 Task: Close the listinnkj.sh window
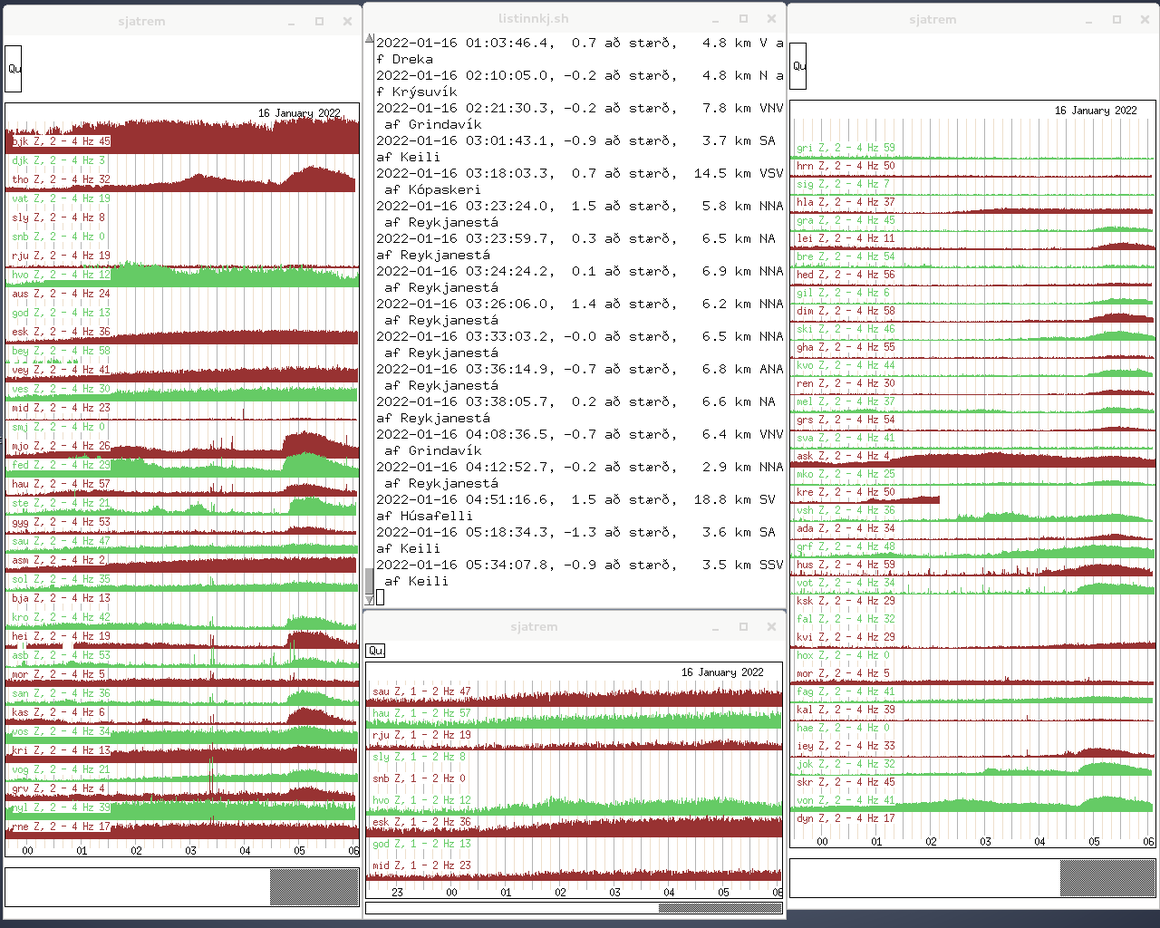click(x=772, y=19)
